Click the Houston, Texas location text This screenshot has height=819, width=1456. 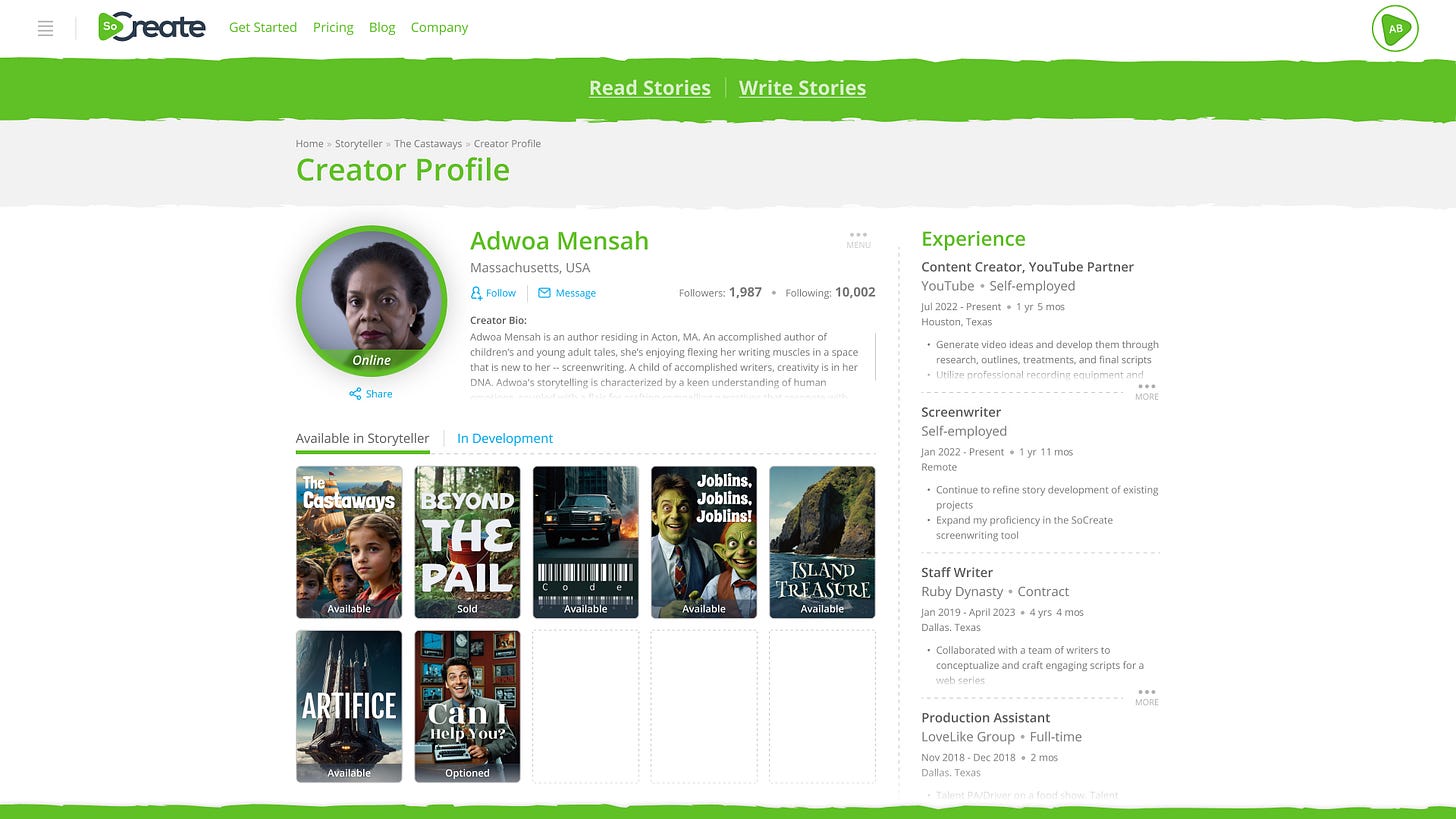[x=956, y=322]
